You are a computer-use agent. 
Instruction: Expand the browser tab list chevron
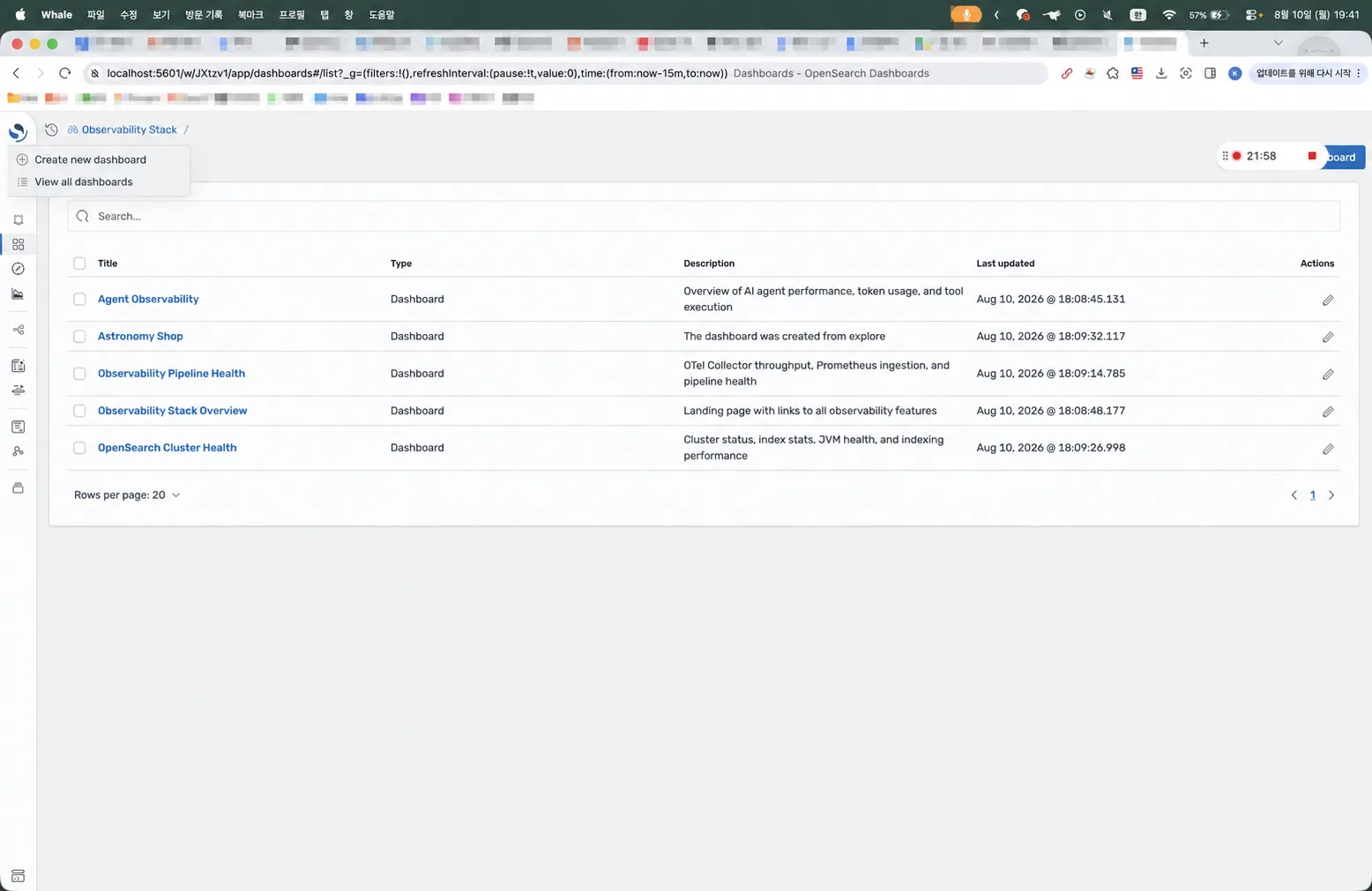click(1278, 42)
